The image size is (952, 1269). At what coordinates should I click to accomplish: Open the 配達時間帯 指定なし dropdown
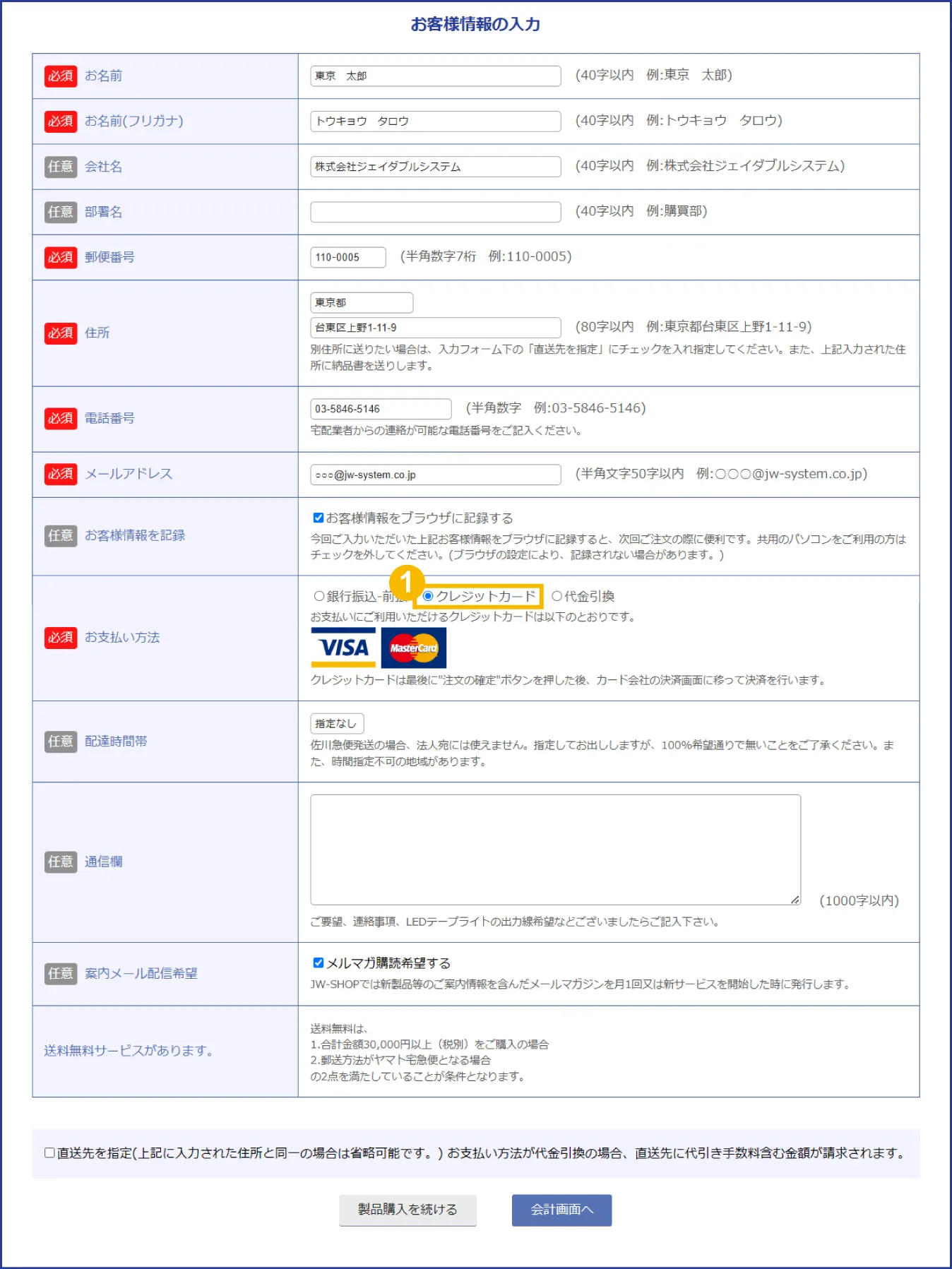[338, 723]
